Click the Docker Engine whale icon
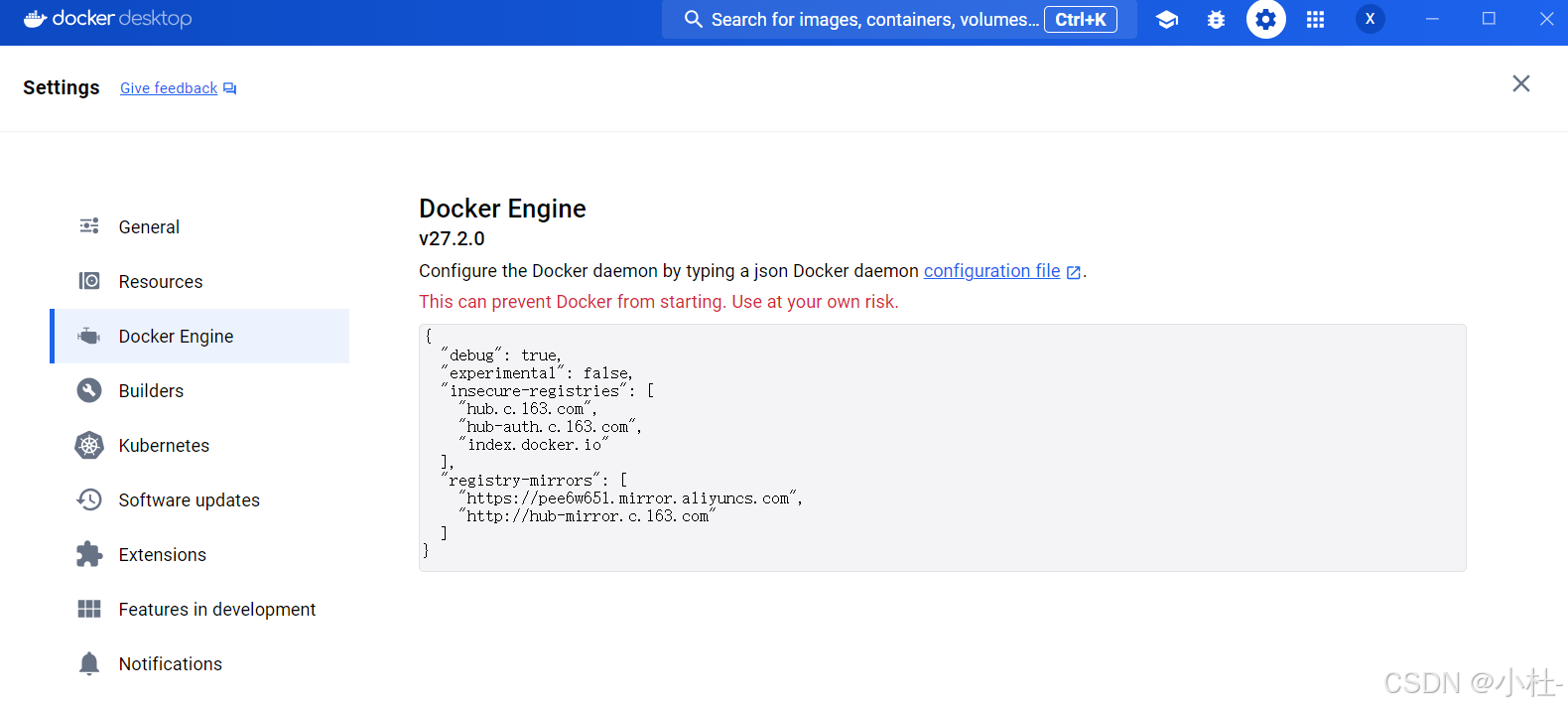1568x710 pixels. click(89, 336)
